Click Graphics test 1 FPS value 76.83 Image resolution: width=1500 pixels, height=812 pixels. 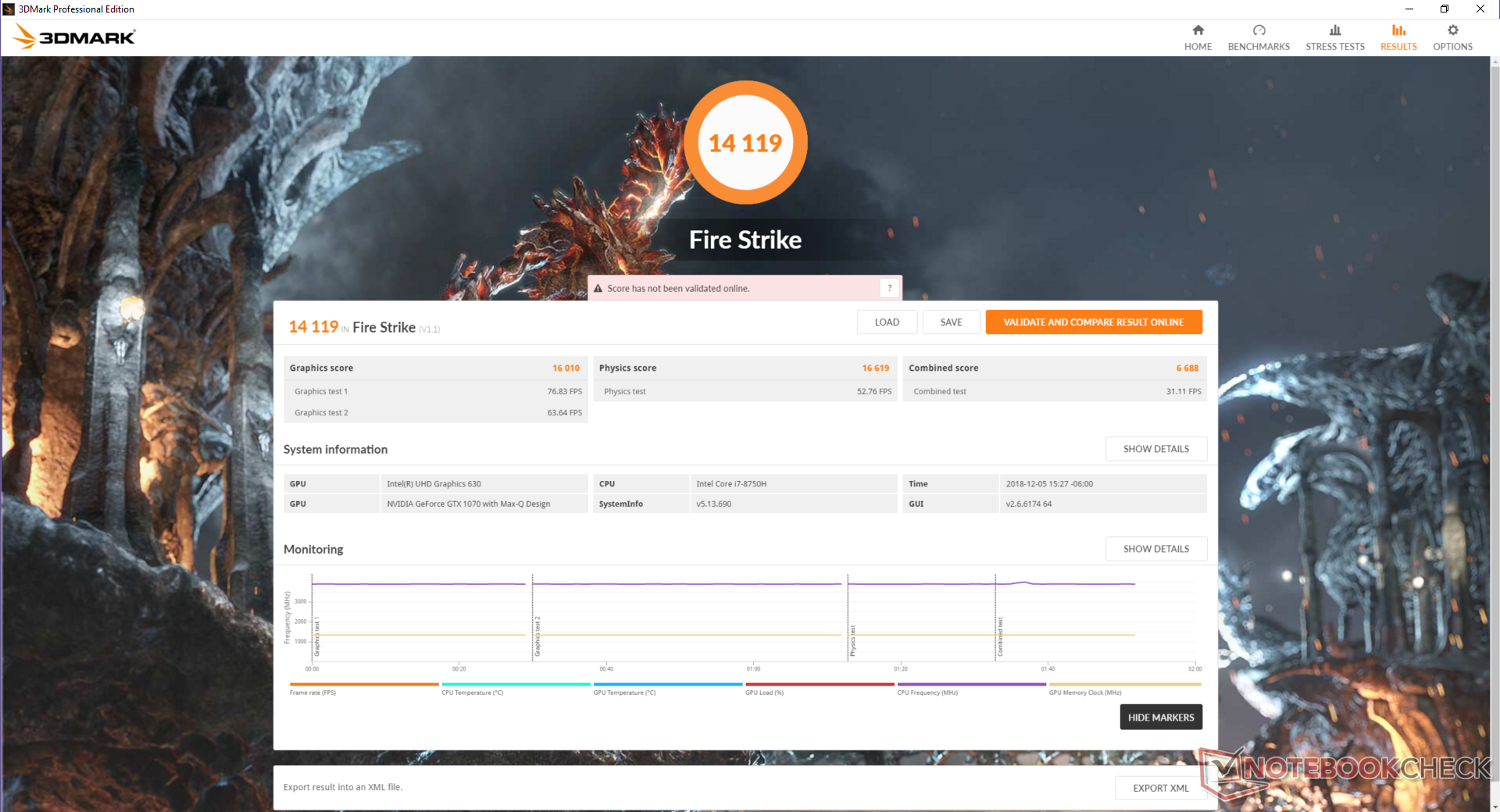[565, 392]
